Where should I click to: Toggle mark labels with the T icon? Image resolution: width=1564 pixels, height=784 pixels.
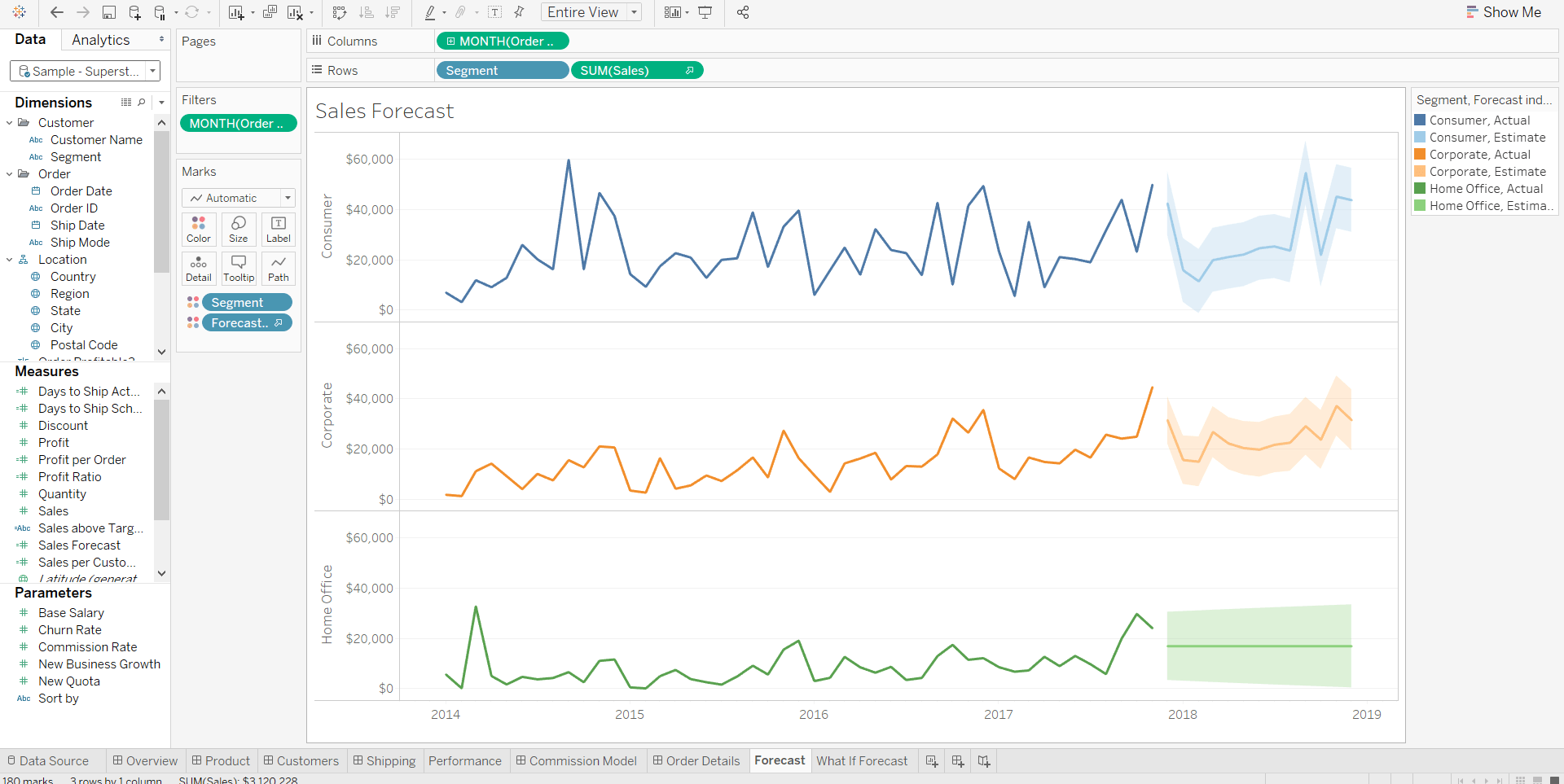[494, 12]
